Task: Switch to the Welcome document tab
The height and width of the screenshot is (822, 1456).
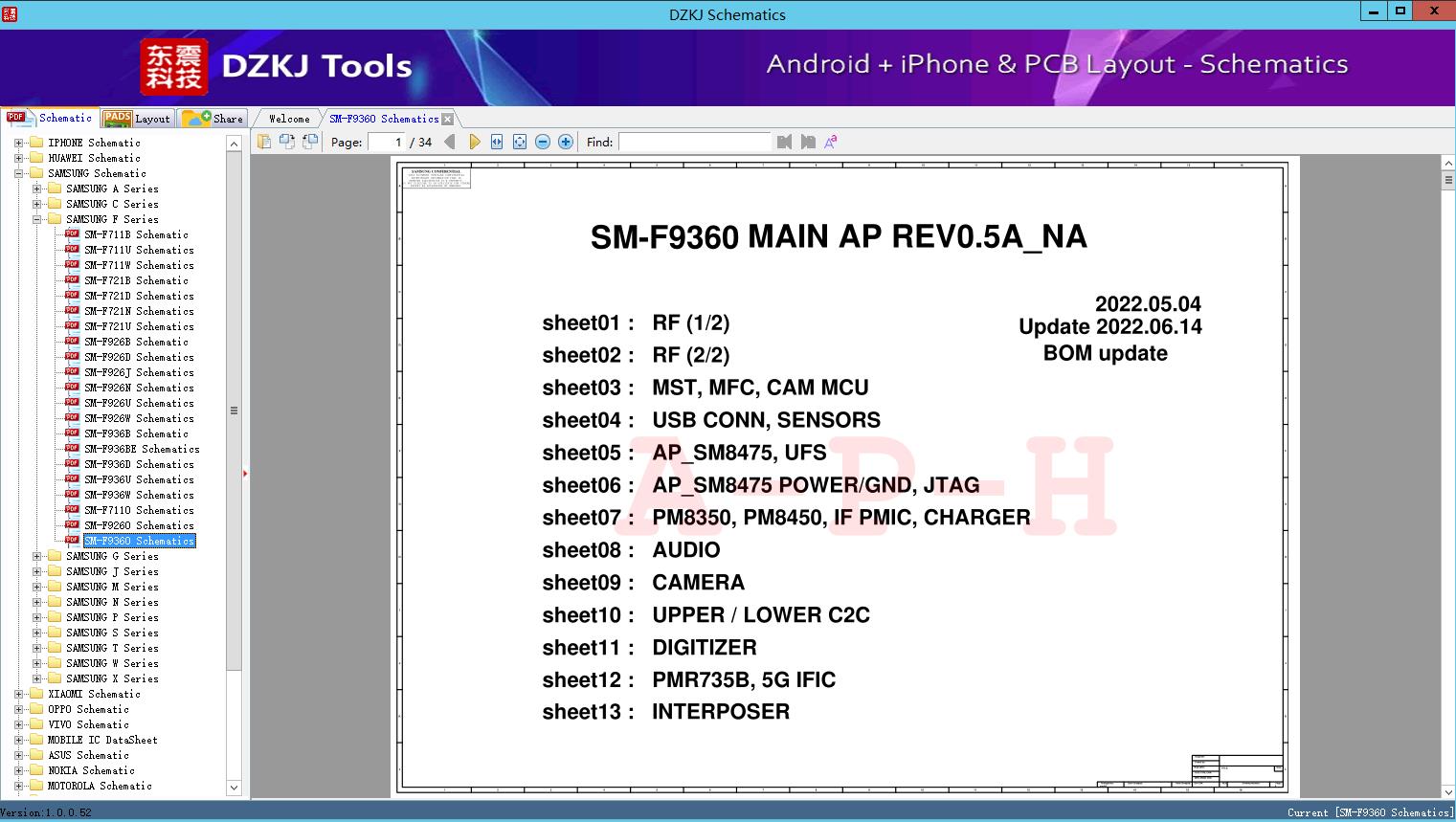Action: pos(288,119)
